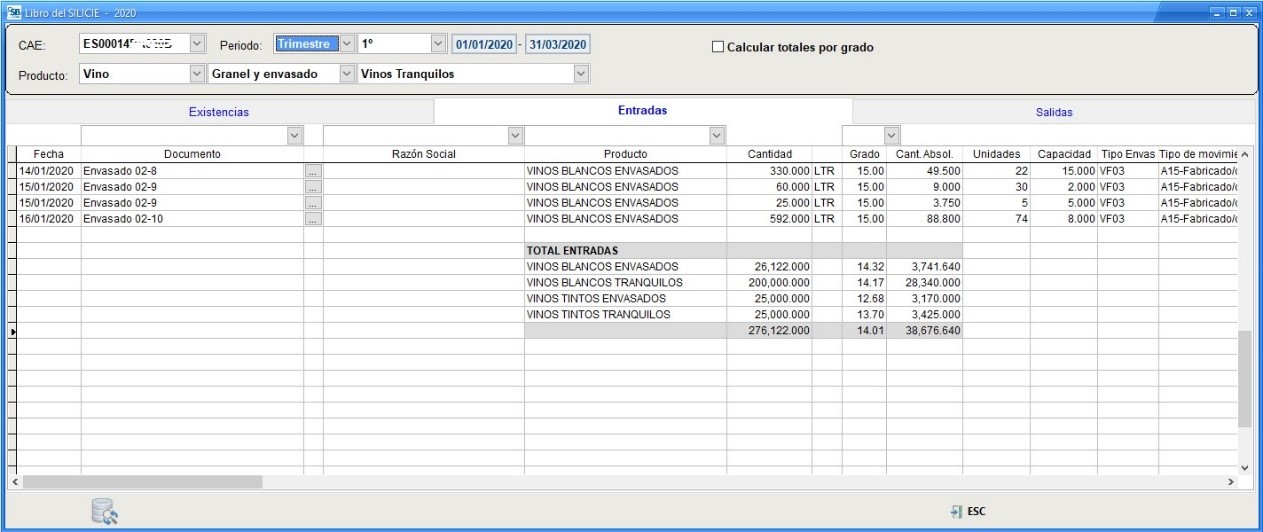Click the end date field 31/03/2020
The height and width of the screenshot is (532, 1263).
pyautogui.click(x=558, y=45)
